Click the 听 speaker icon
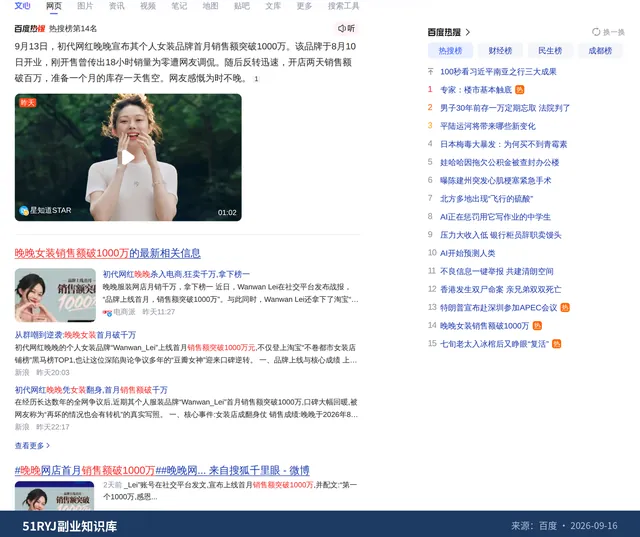 [341, 28]
